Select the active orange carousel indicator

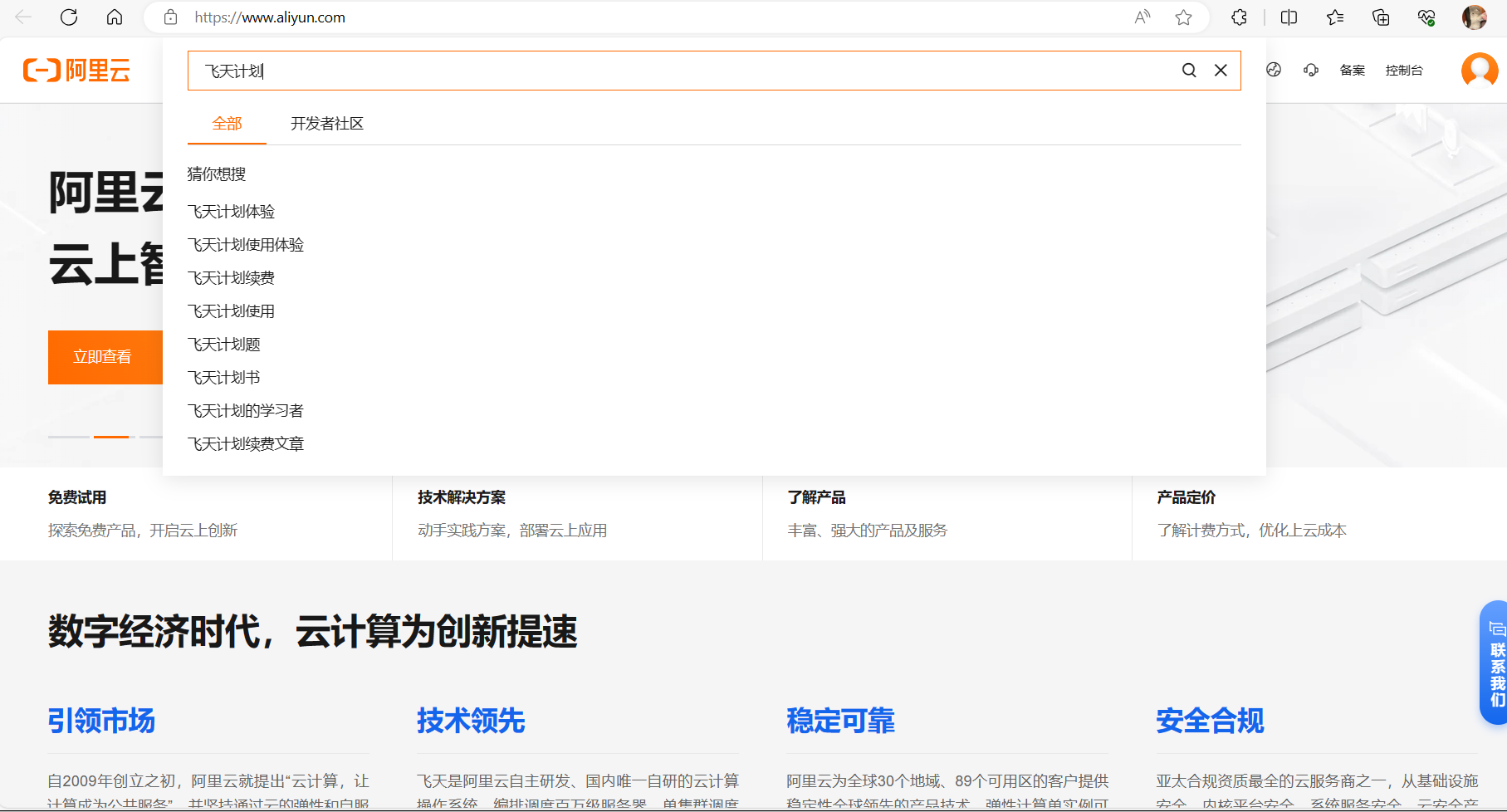pos(111,437)
